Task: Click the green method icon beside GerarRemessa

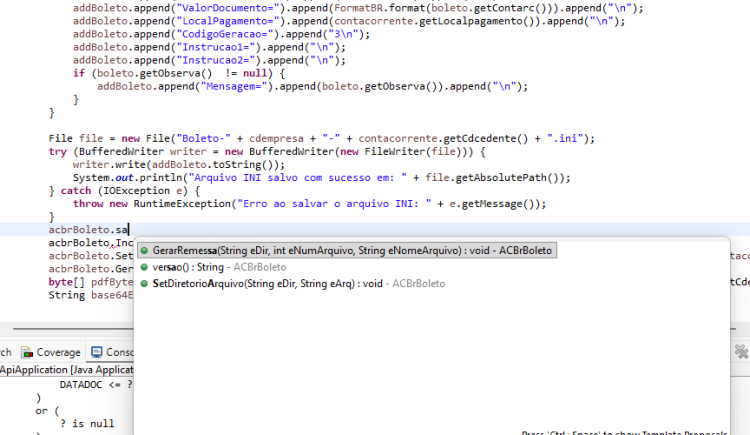Action: (x=144, y=250)
